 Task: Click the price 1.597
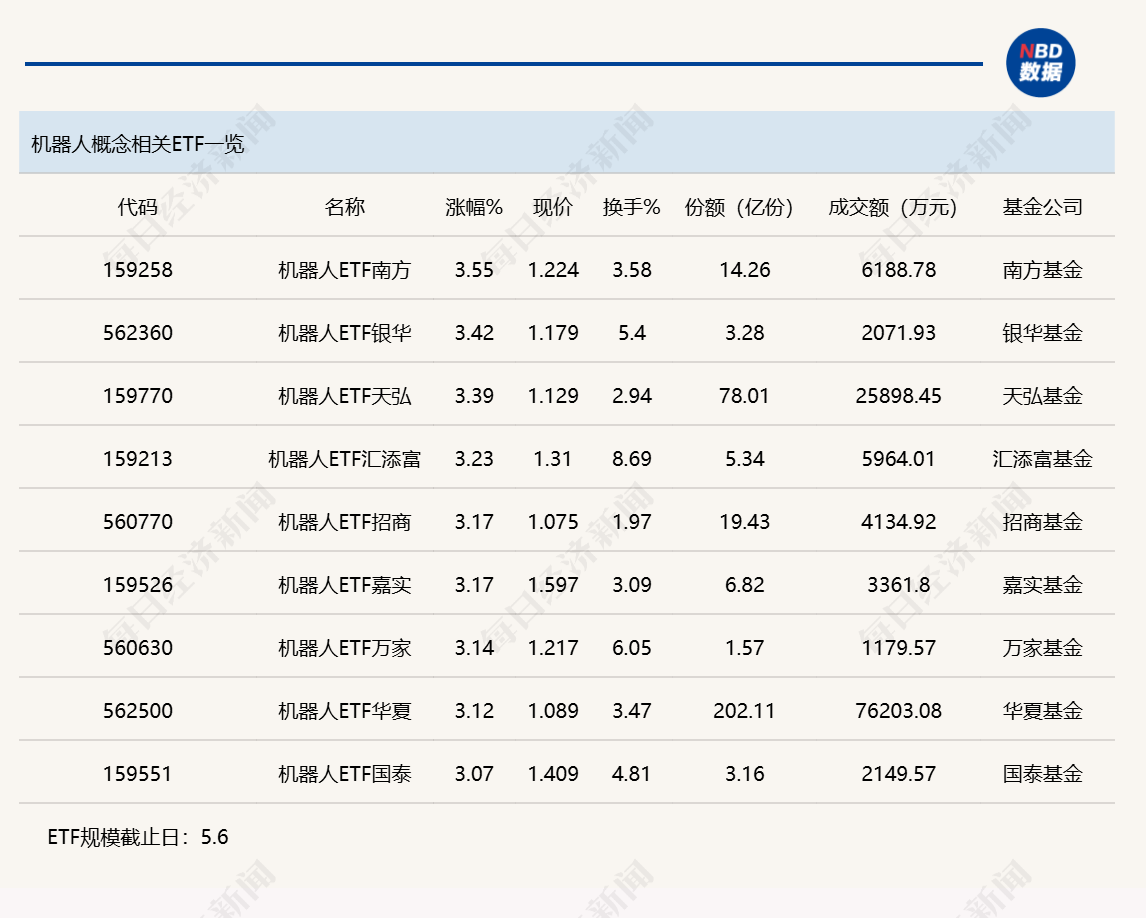553,584
